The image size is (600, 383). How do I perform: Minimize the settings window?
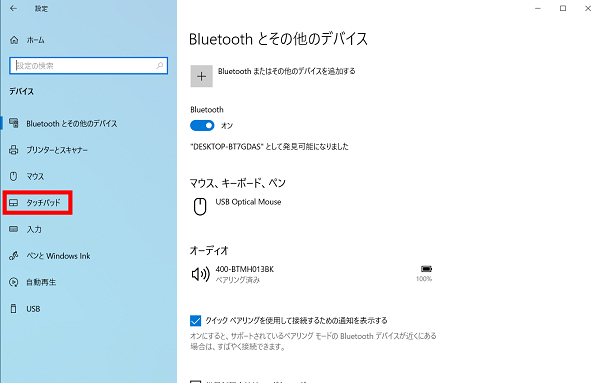pyautogui.click(x=538, y=8)
